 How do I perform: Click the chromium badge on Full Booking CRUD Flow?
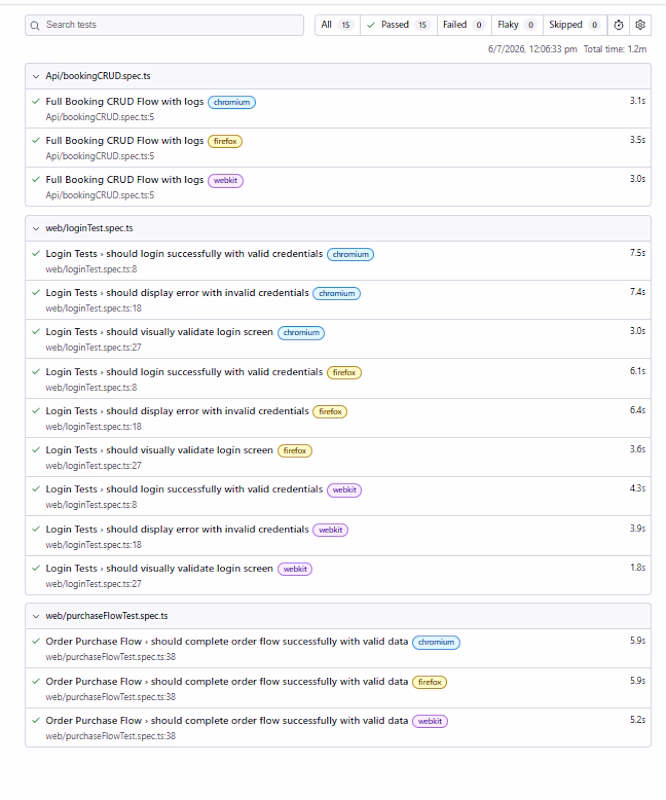[x=232, y=103]
